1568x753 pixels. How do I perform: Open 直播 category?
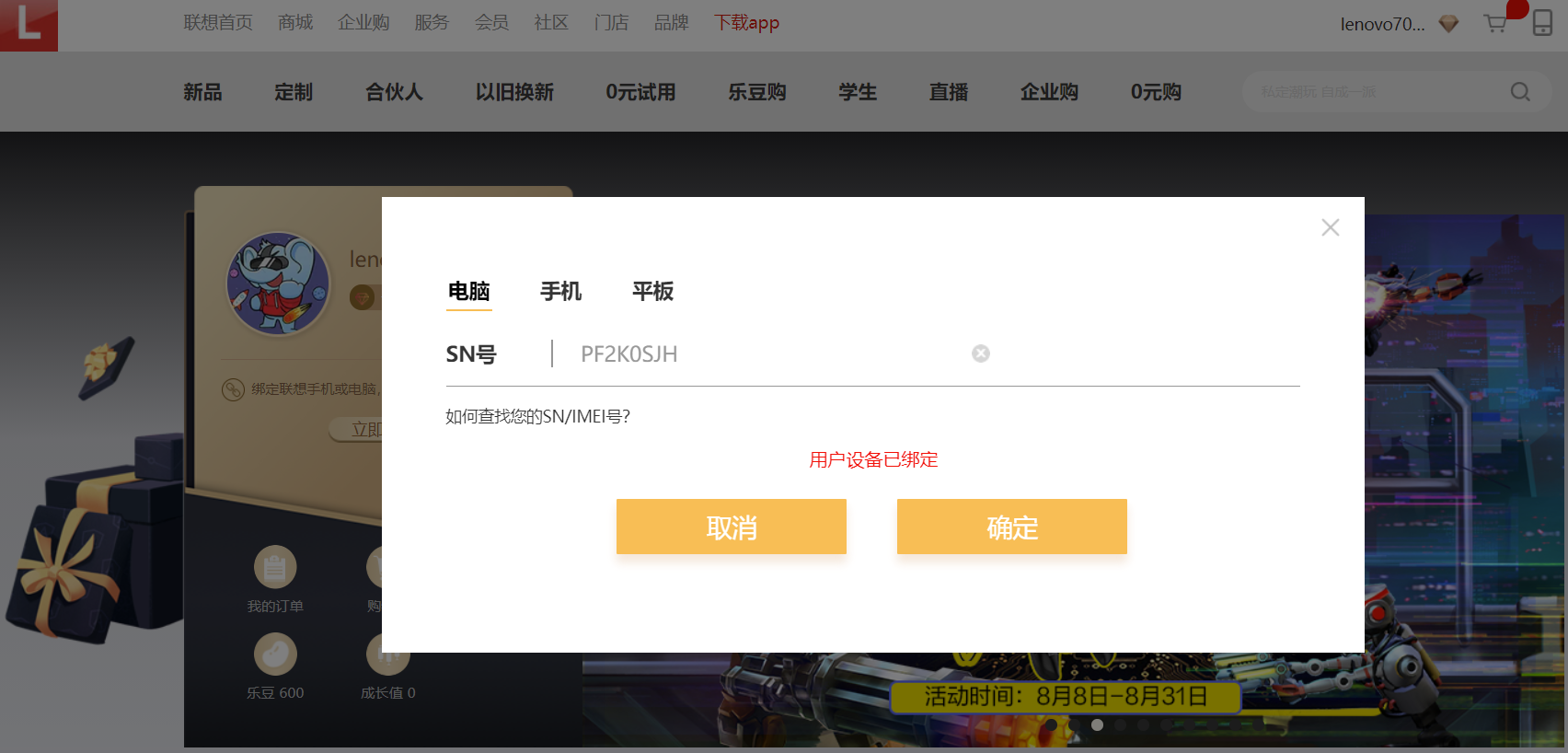click(949, 92)
